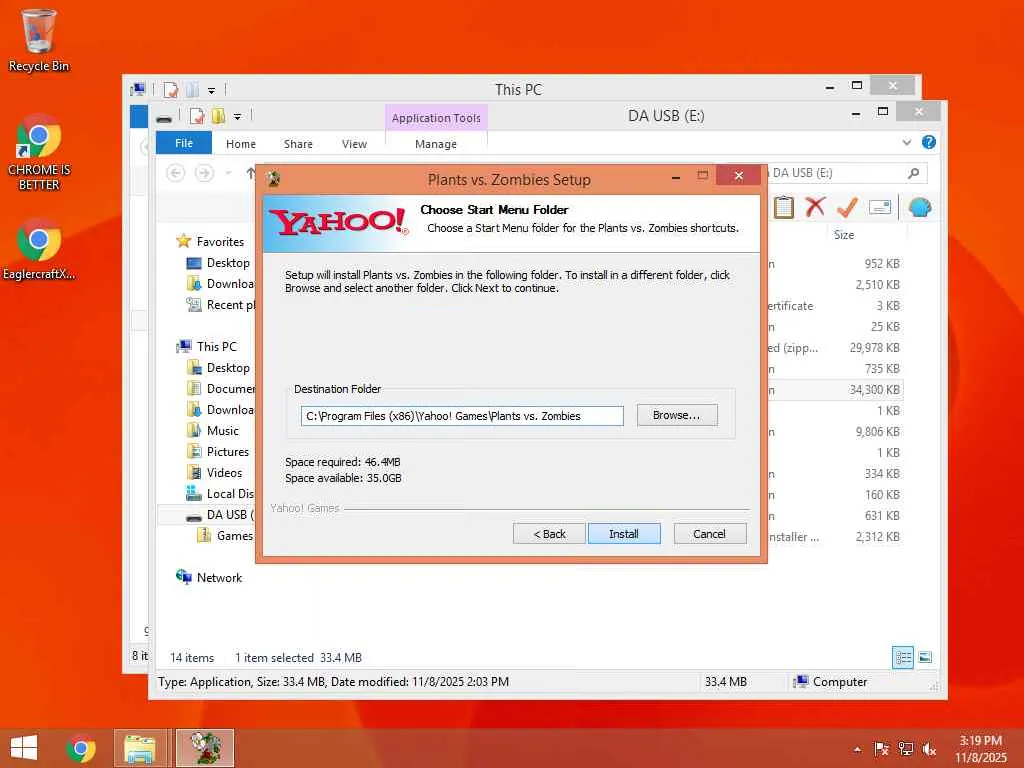Click the Properties icon in DA USB quick access toolbar
The width and height of the screenshot is (1024, 768).
click(197, 116)
